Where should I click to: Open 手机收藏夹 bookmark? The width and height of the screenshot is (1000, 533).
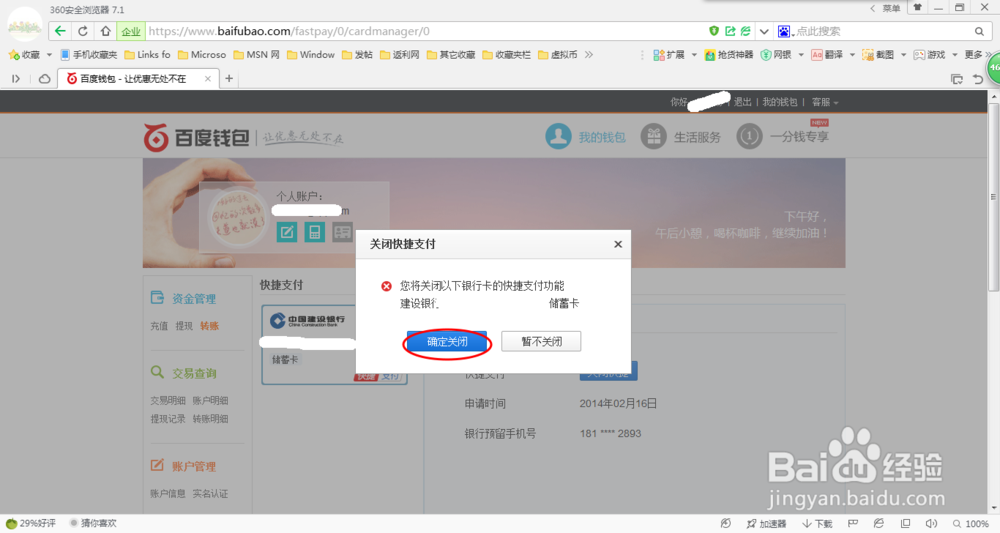click(89, 55)
